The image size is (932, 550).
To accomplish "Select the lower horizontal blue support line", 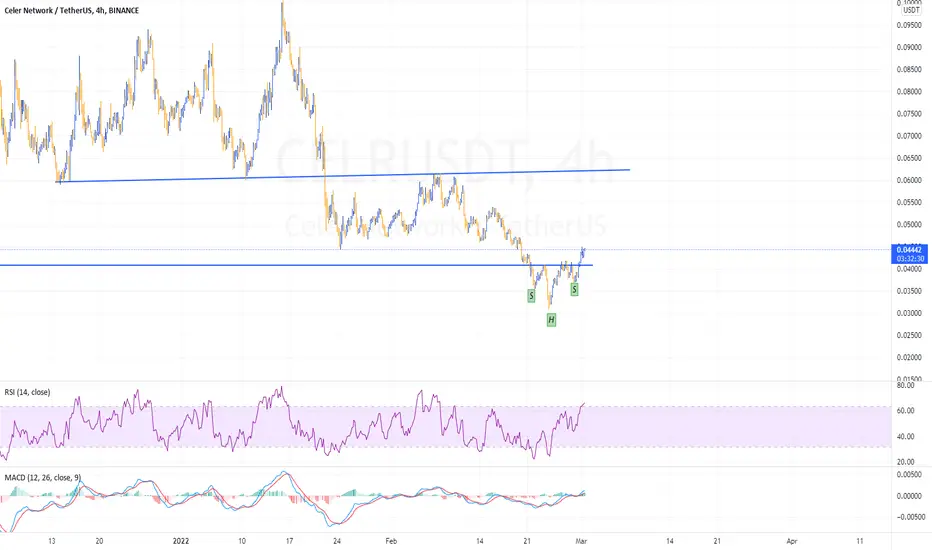I will [296, 265].
